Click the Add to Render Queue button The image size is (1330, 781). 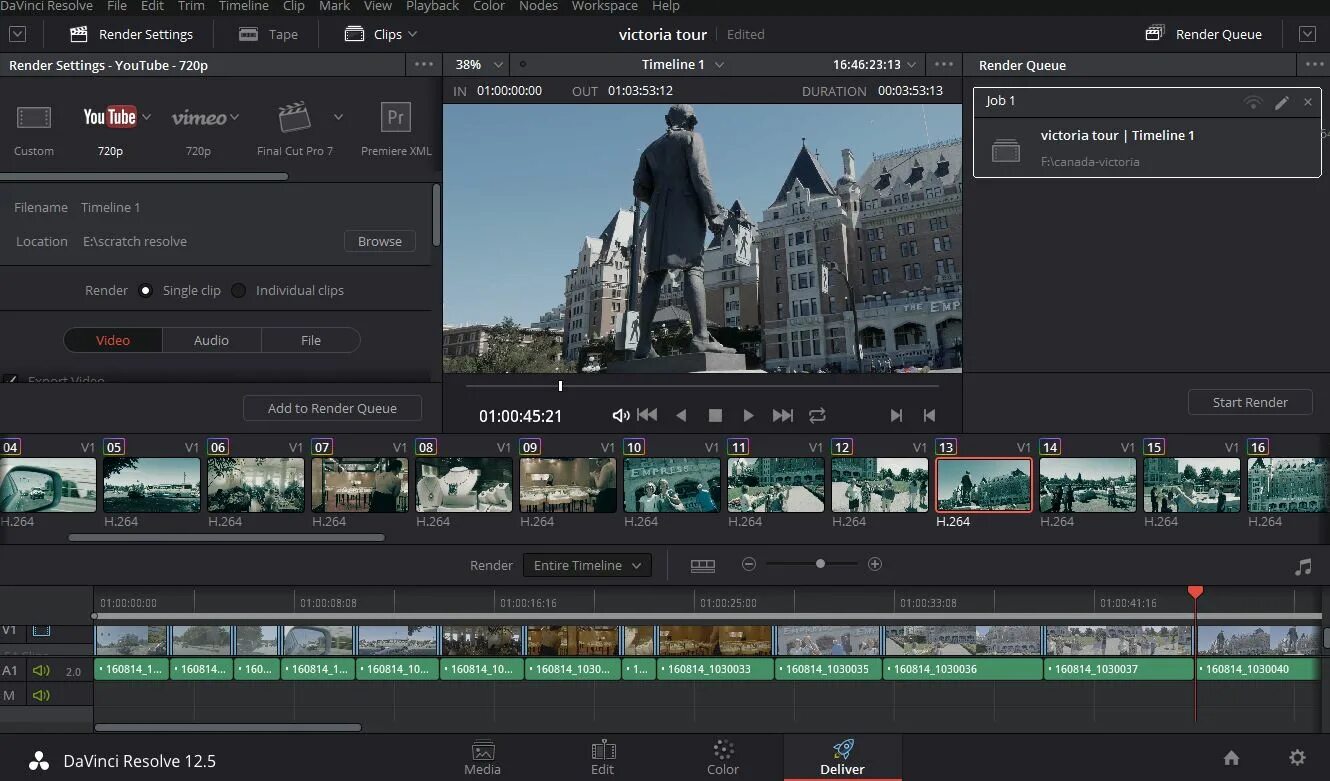coord(332,408)
